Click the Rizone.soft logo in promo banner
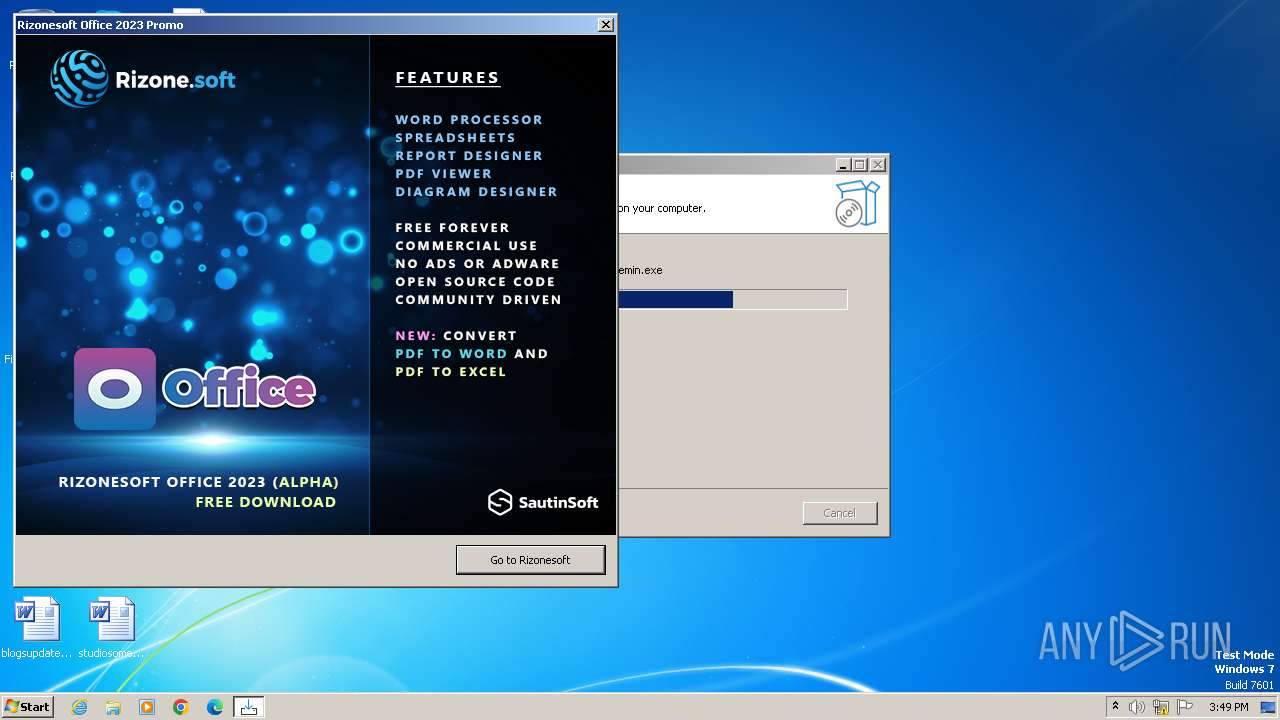Image resolution: width=1280 pixels, height=720 pixels. pyautogui.click(x=143, y=79)
